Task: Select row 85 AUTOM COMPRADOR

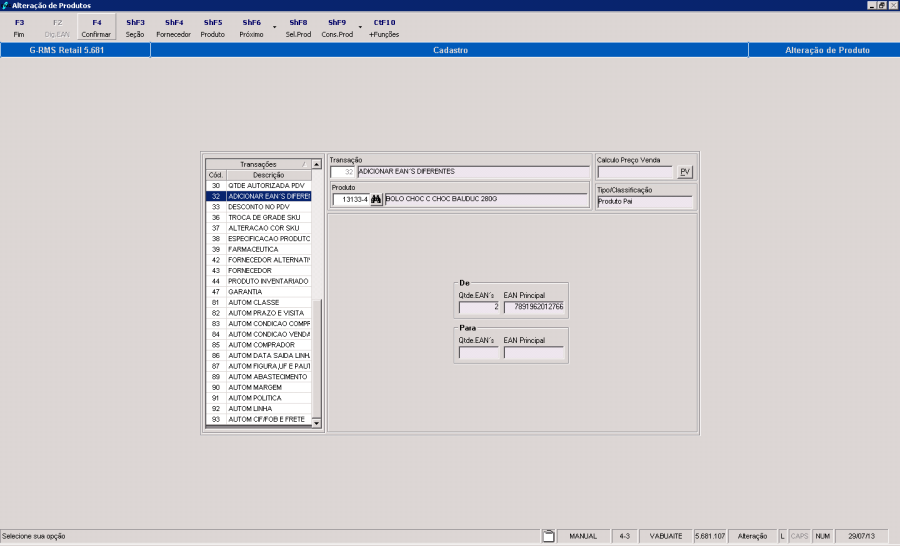Action: tap(258, 345)
